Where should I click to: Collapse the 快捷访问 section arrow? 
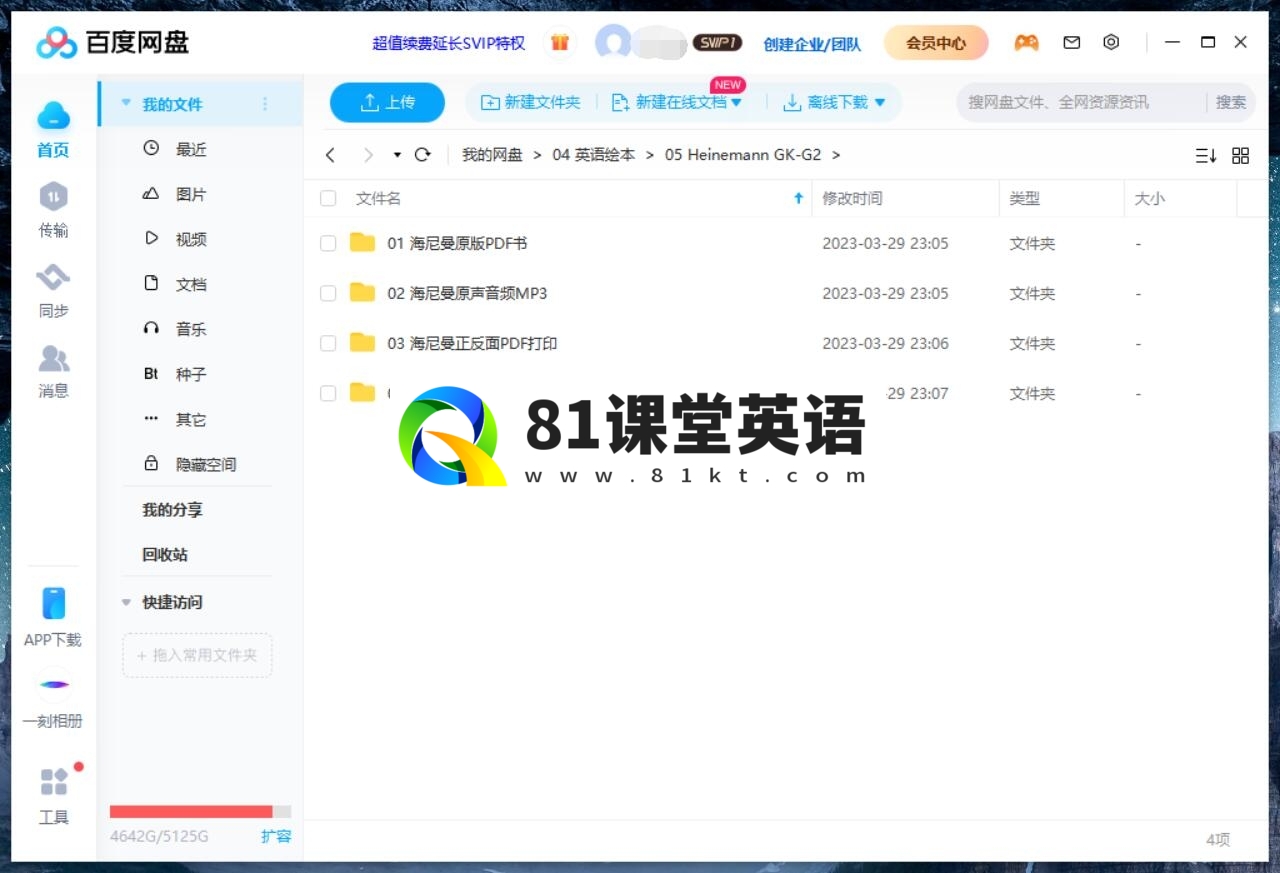[x=126, y=602]
